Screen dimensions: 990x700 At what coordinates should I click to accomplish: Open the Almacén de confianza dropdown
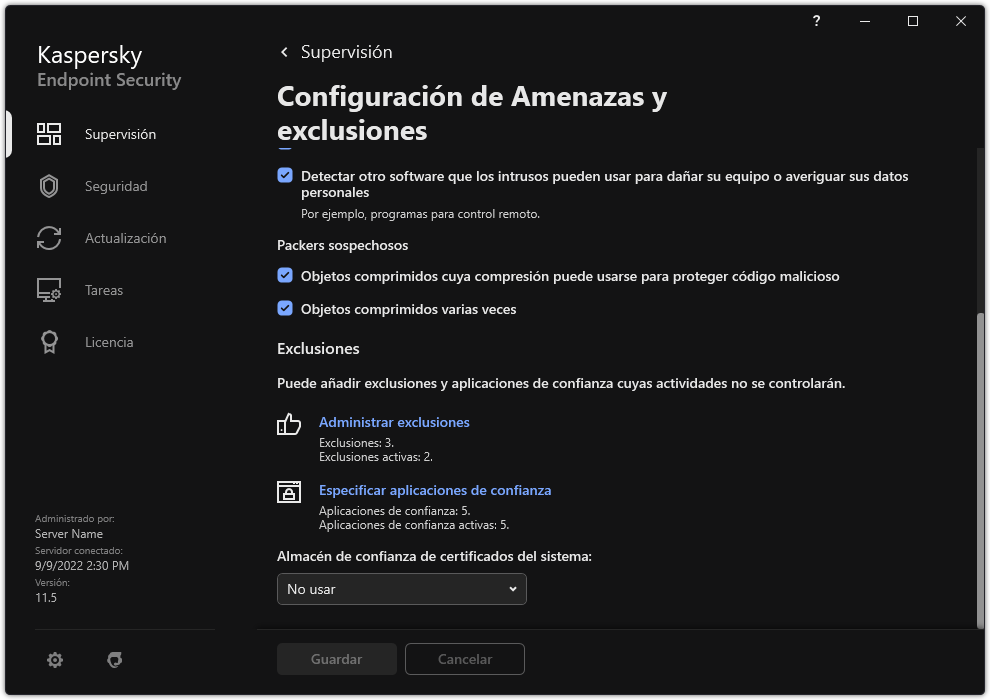coord(401,589)
